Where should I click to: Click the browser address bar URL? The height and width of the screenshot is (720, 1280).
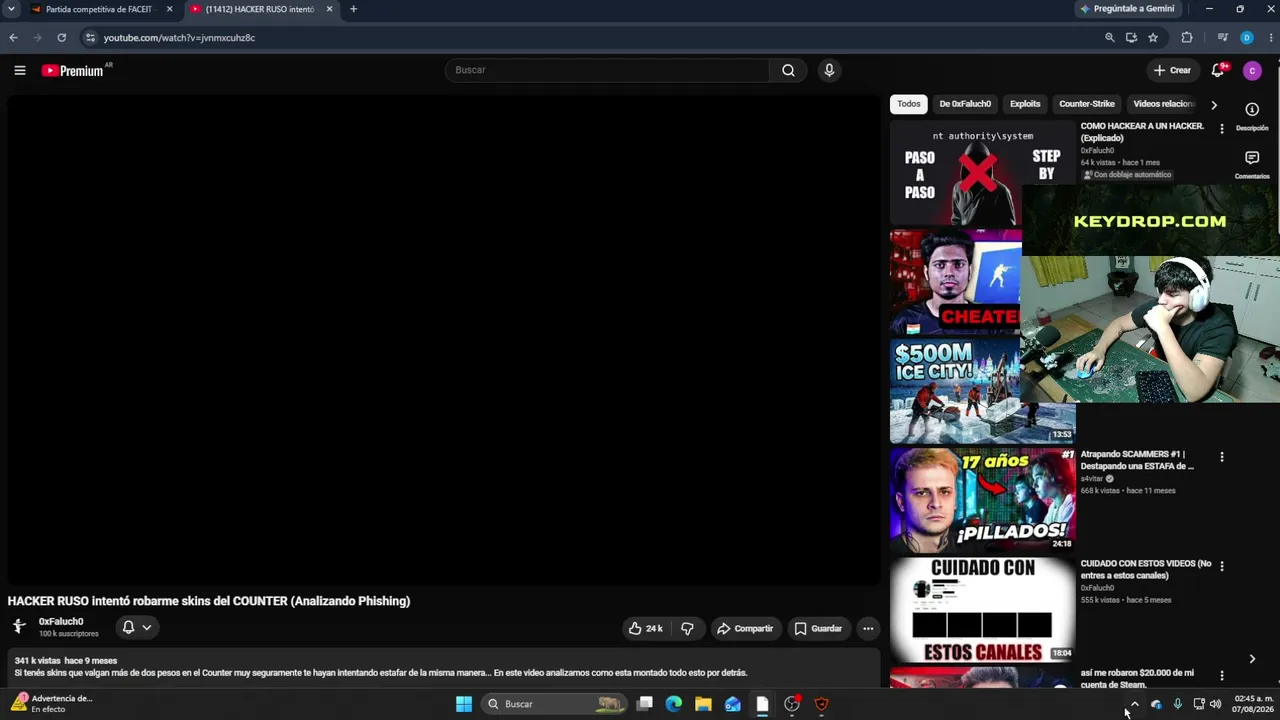(180, 38)
